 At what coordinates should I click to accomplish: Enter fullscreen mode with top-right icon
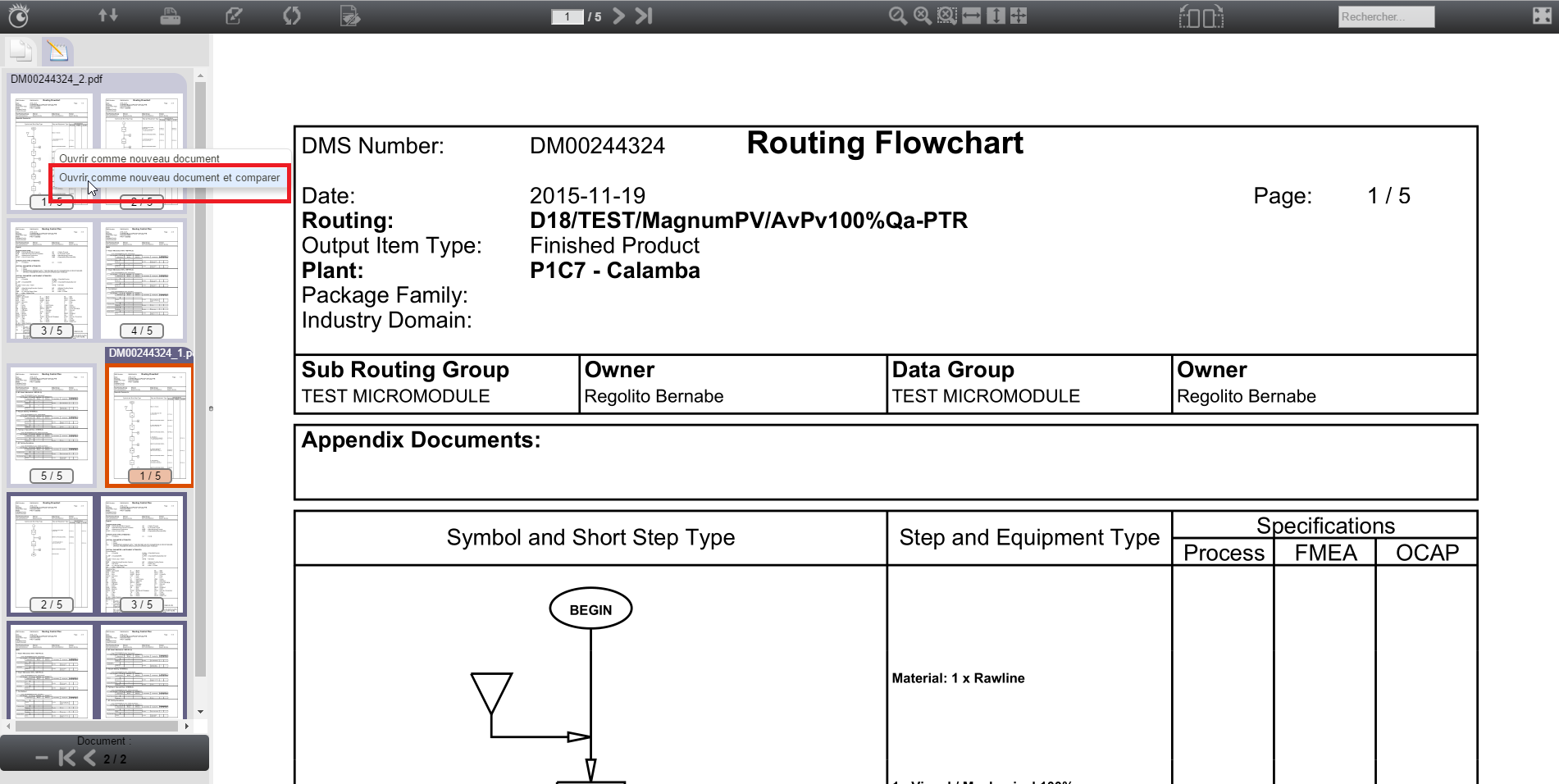(1542, 16)
